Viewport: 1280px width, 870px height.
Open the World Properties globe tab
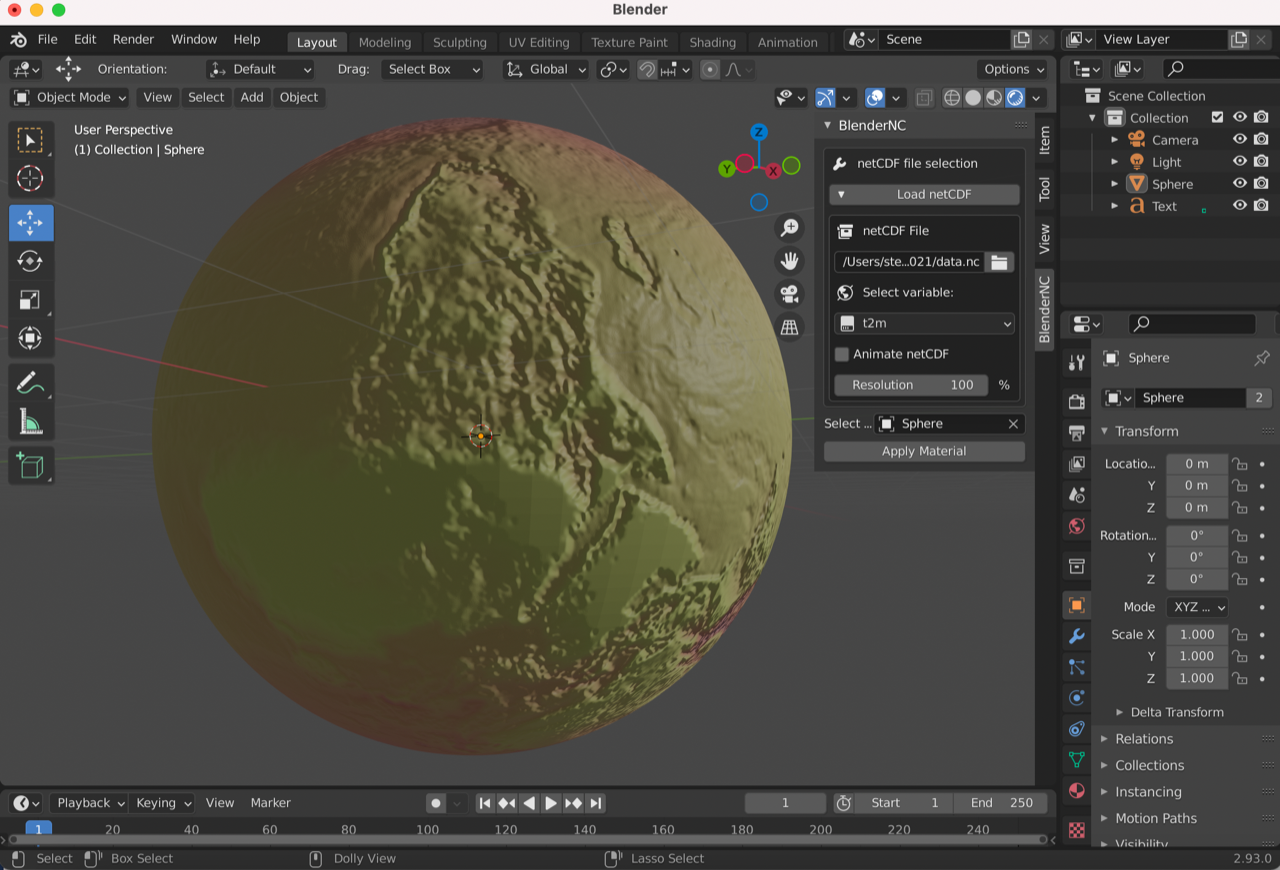[x=1076, y=527]
